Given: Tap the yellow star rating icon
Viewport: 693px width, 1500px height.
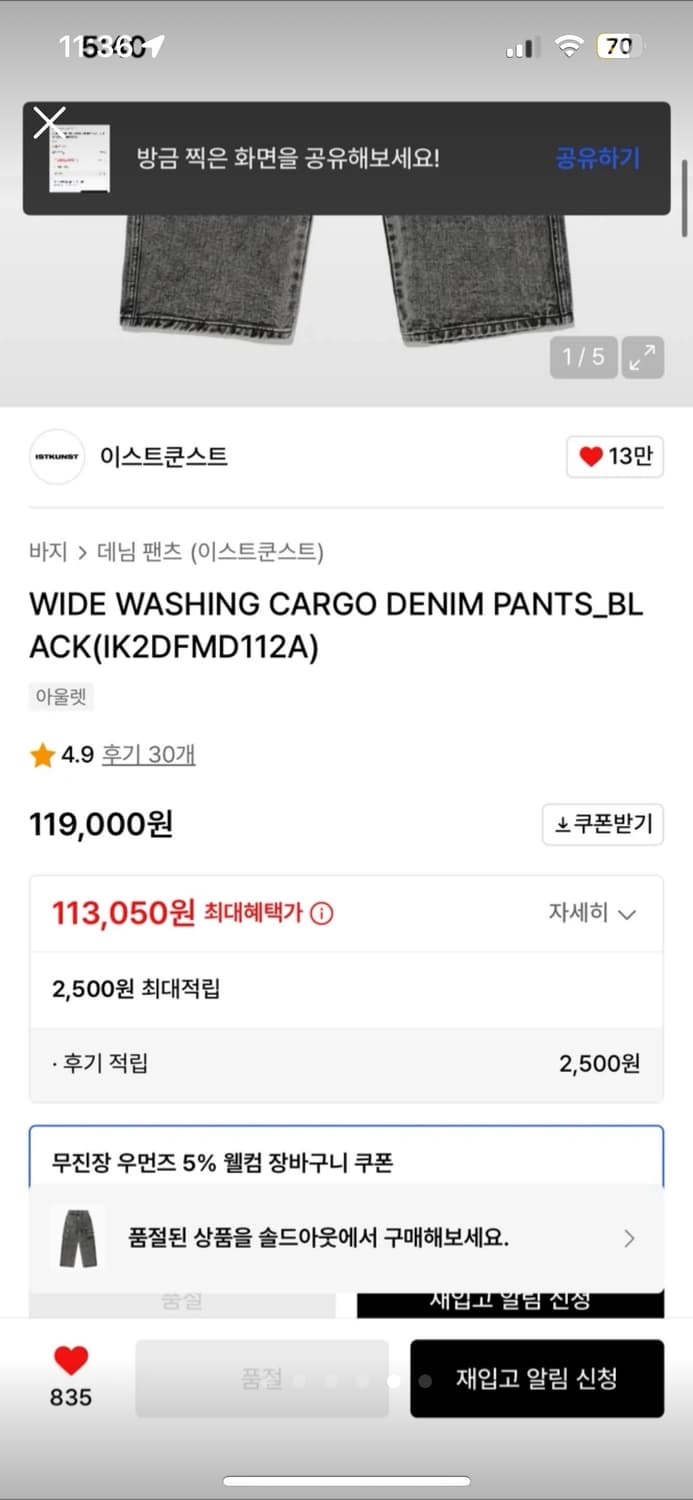Looking at the screenshot, I should [41, 755].
